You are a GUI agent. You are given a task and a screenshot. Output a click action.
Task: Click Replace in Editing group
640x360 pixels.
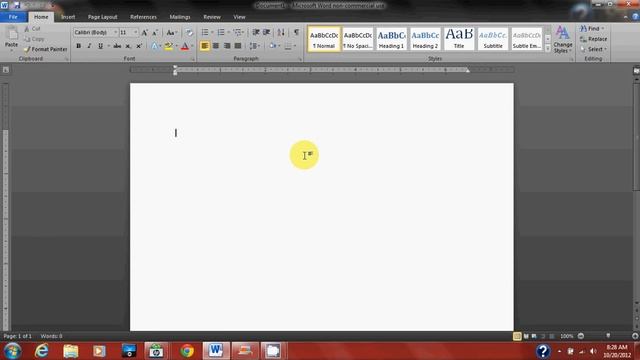(x=593, y=39)
